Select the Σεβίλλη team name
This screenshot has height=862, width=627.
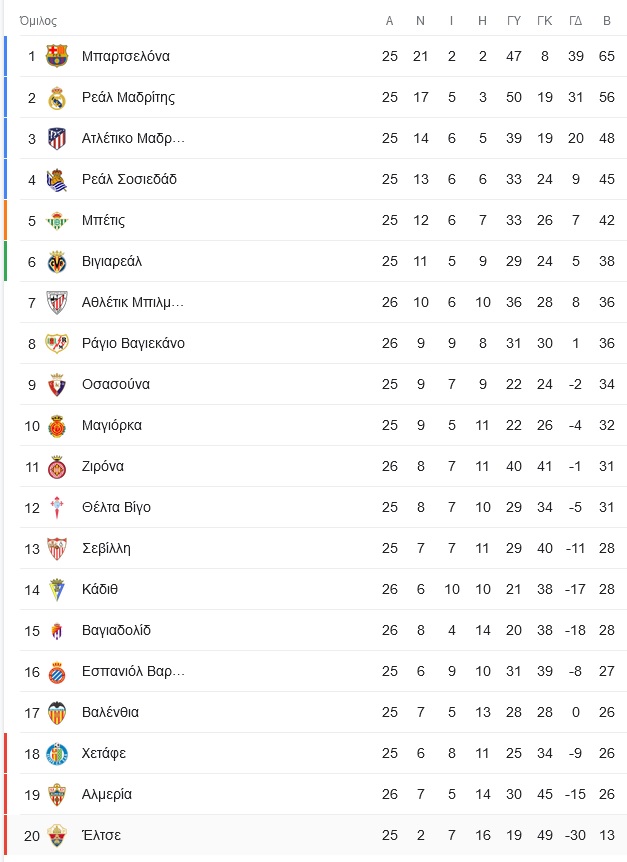coord(106,549)
